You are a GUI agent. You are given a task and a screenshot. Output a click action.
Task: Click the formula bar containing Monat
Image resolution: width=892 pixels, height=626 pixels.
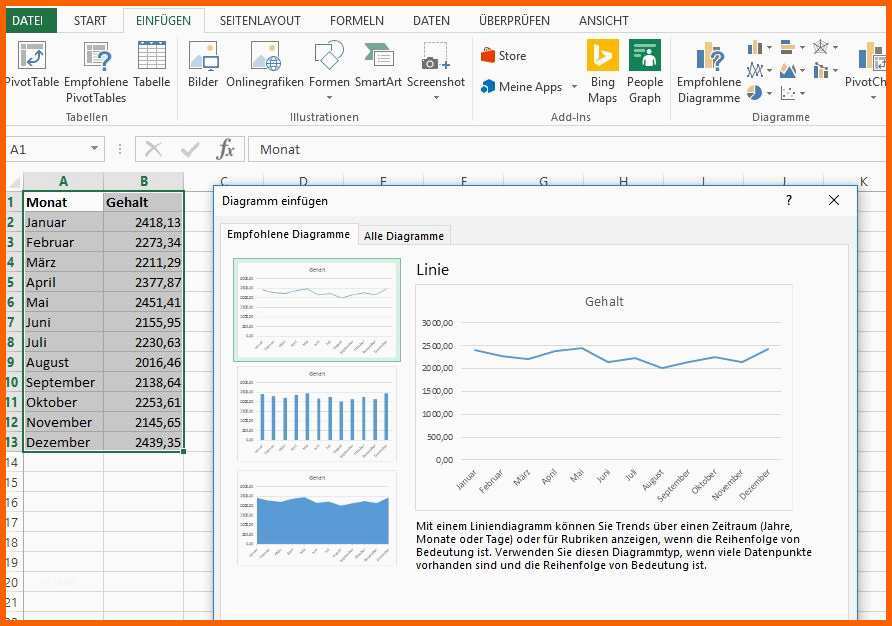point(566,150)
